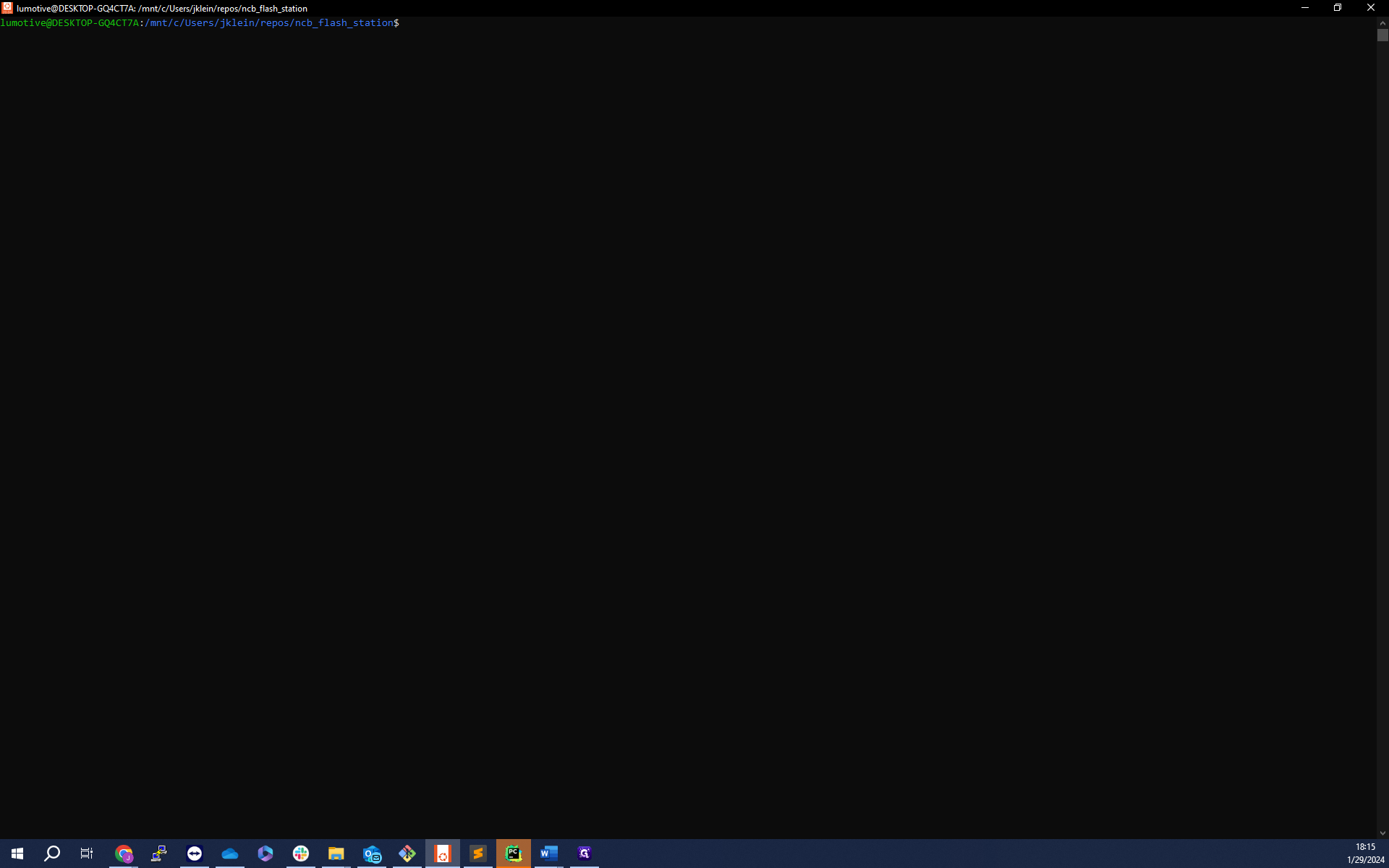Open PuTTY from the taskbar
The height and width of the screenshot is (868, 1389).
159,854
